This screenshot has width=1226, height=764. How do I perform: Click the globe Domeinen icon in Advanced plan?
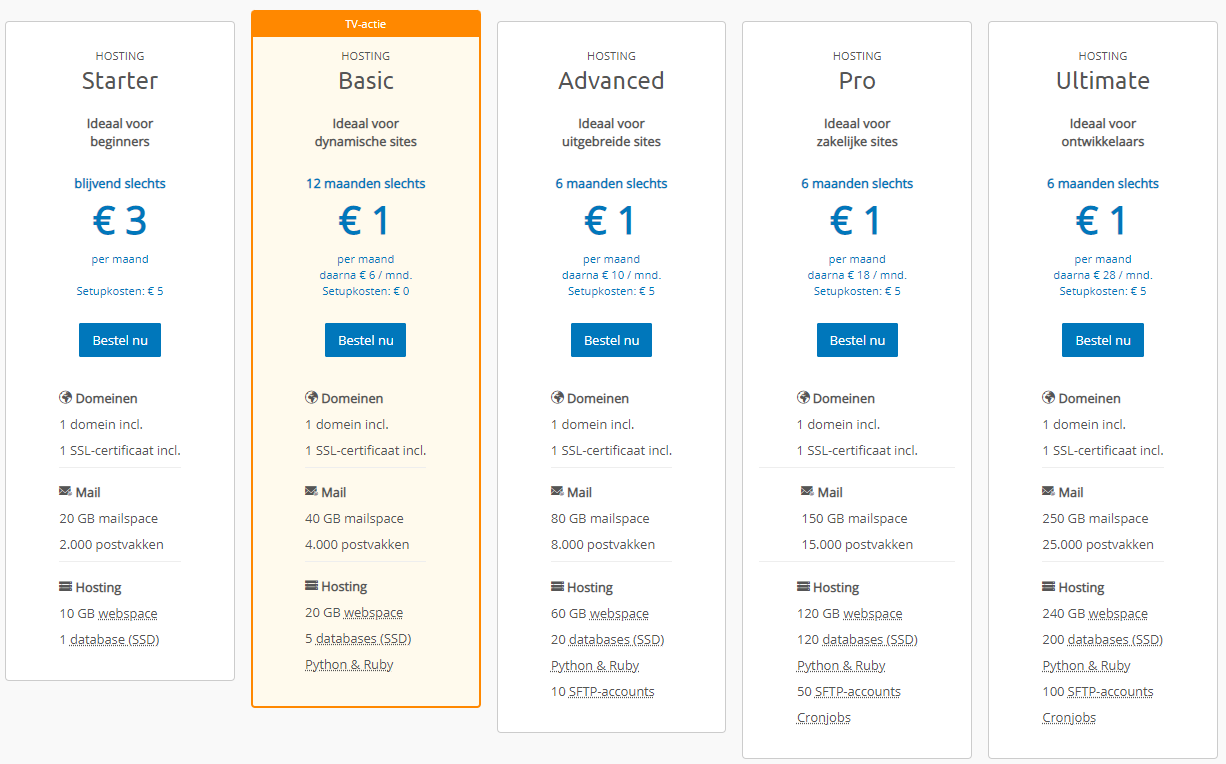click(557, 398)
